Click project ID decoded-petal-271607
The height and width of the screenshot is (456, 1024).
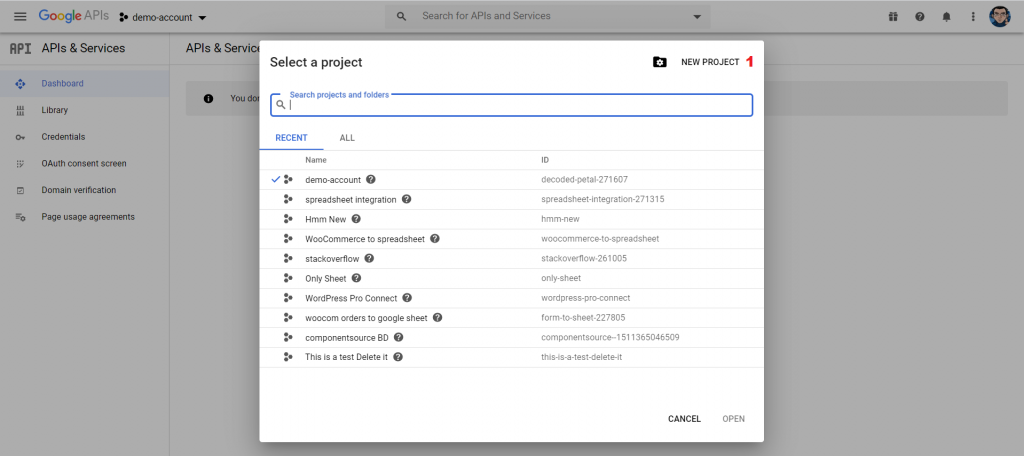(584, 180)
